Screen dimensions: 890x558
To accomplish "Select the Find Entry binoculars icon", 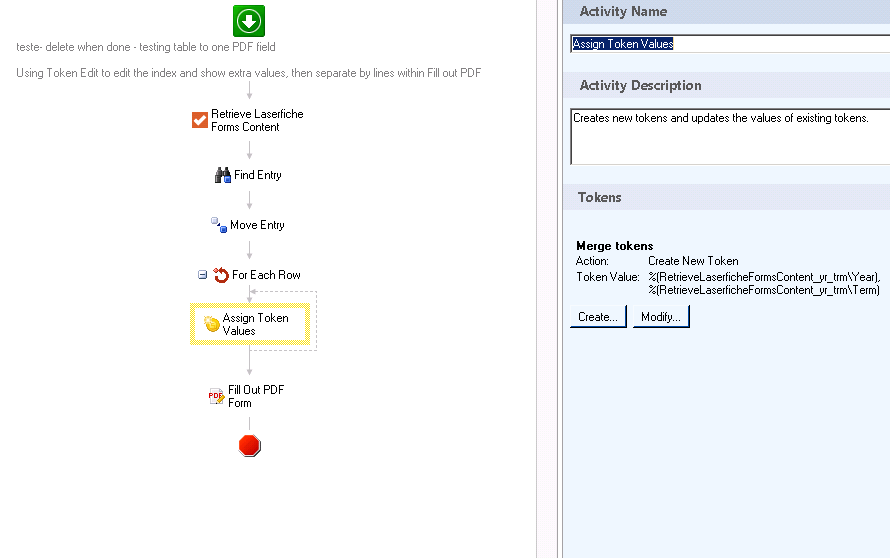I will pyautogui.click(x=222, y=175).
